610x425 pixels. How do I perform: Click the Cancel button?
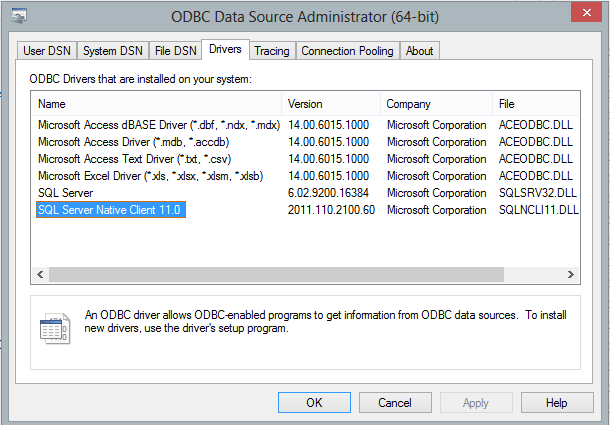pyautogui.click(x=394, y=402)
